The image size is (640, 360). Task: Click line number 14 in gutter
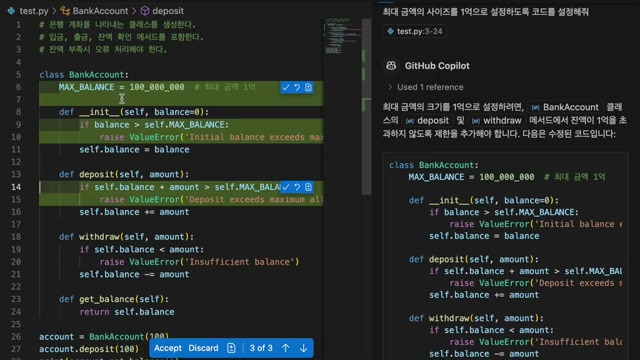point(16,187)
